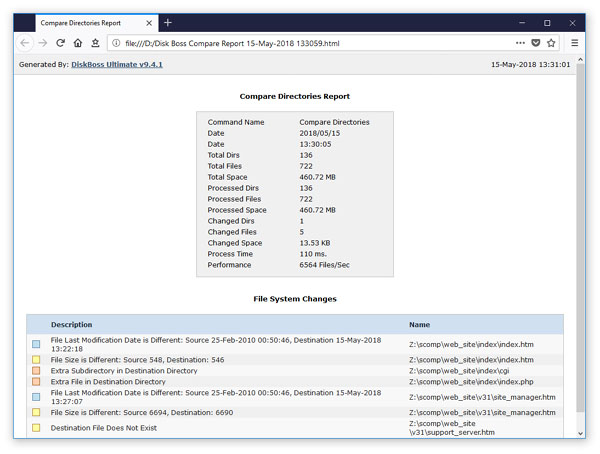Click orange swatch for Extra File row
The image size is (600, 454).
(36, 382)
